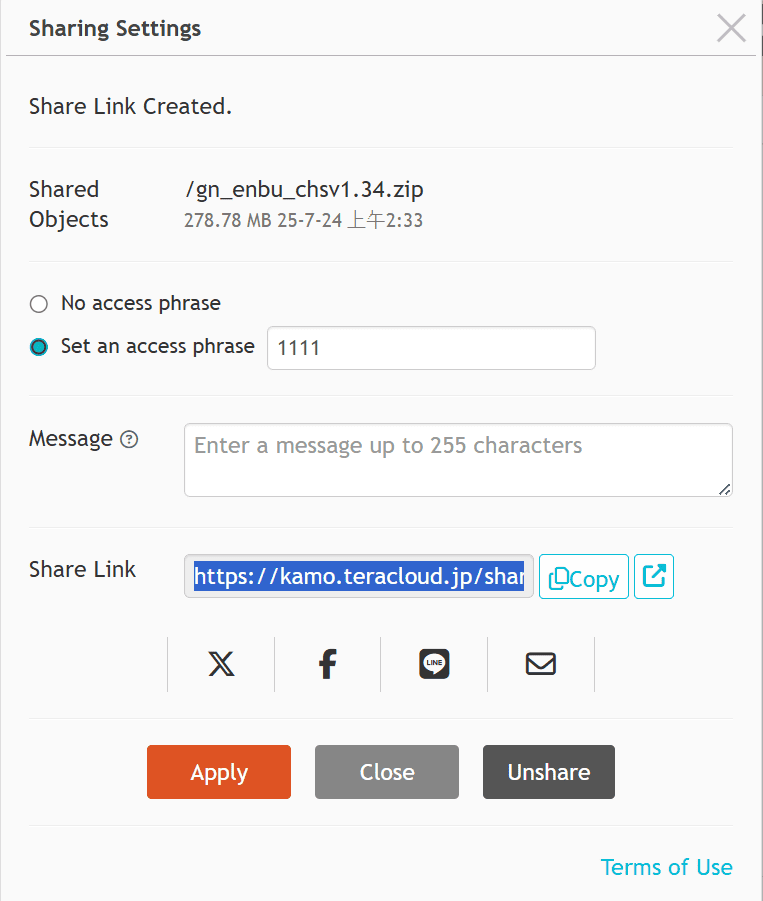The height and width of the screenshot is (901, 763).
Task: Share the link on X (Twitter)
Action: click(x=221, y=664)
